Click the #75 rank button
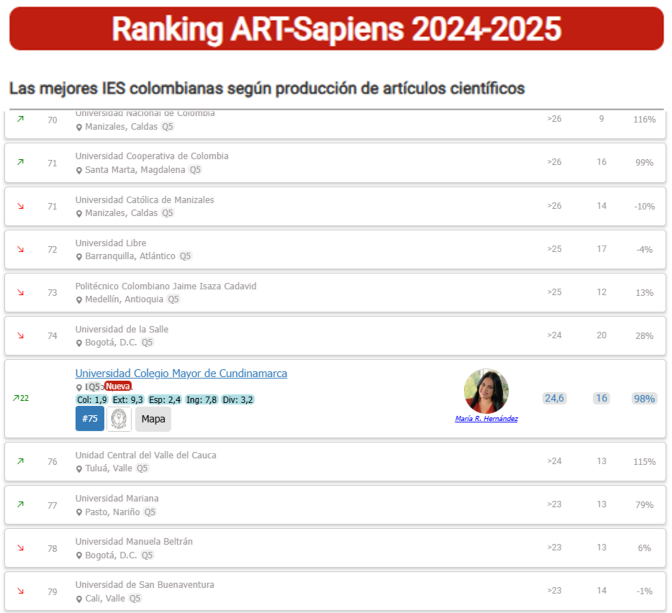This screenshot has width=672, height=613. pos(90,419)
